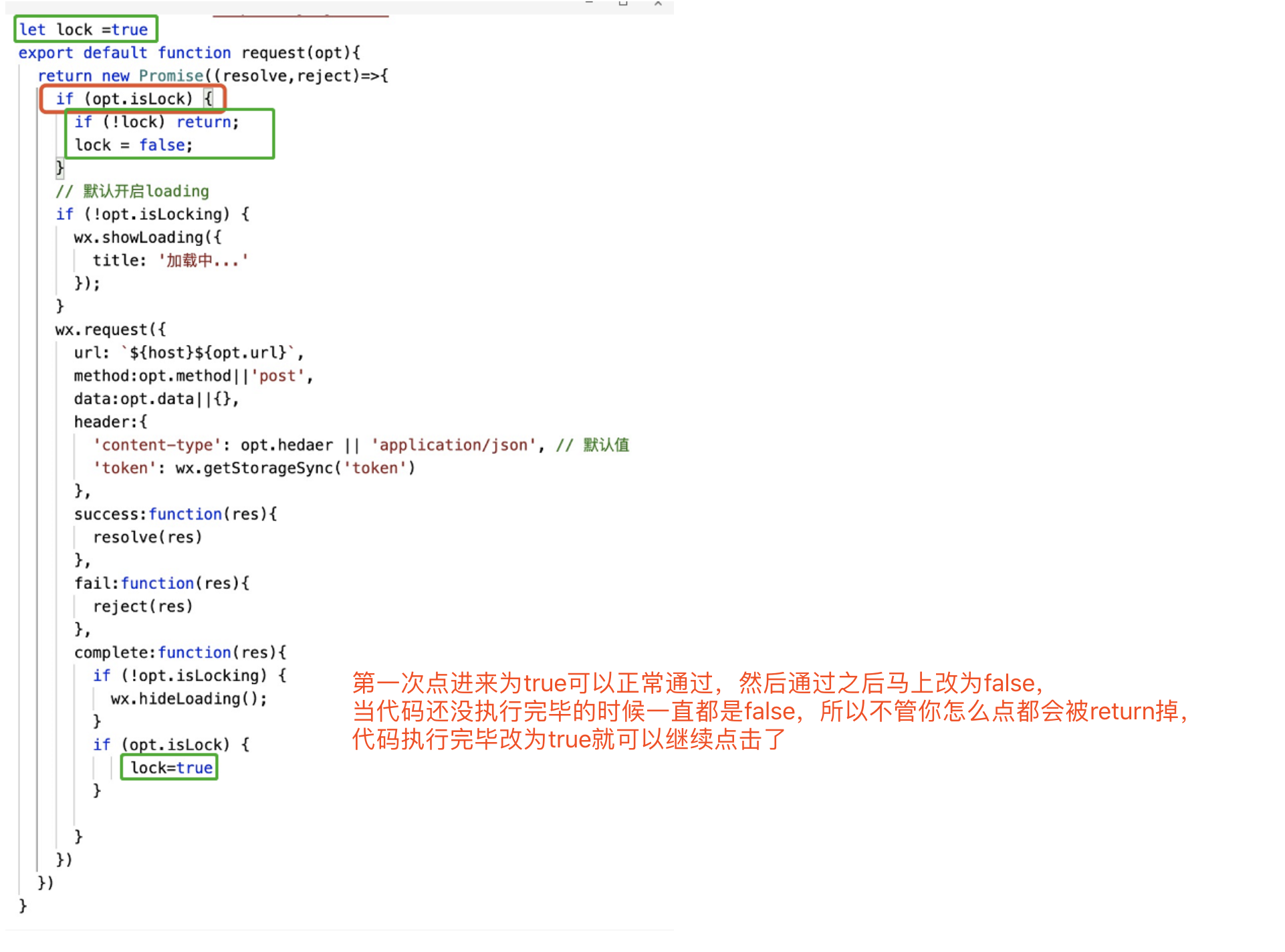The height and width of the screenshot is (952, 1285).
Task: Click the 'success:function(res){' line
Action: click(175, 514)
